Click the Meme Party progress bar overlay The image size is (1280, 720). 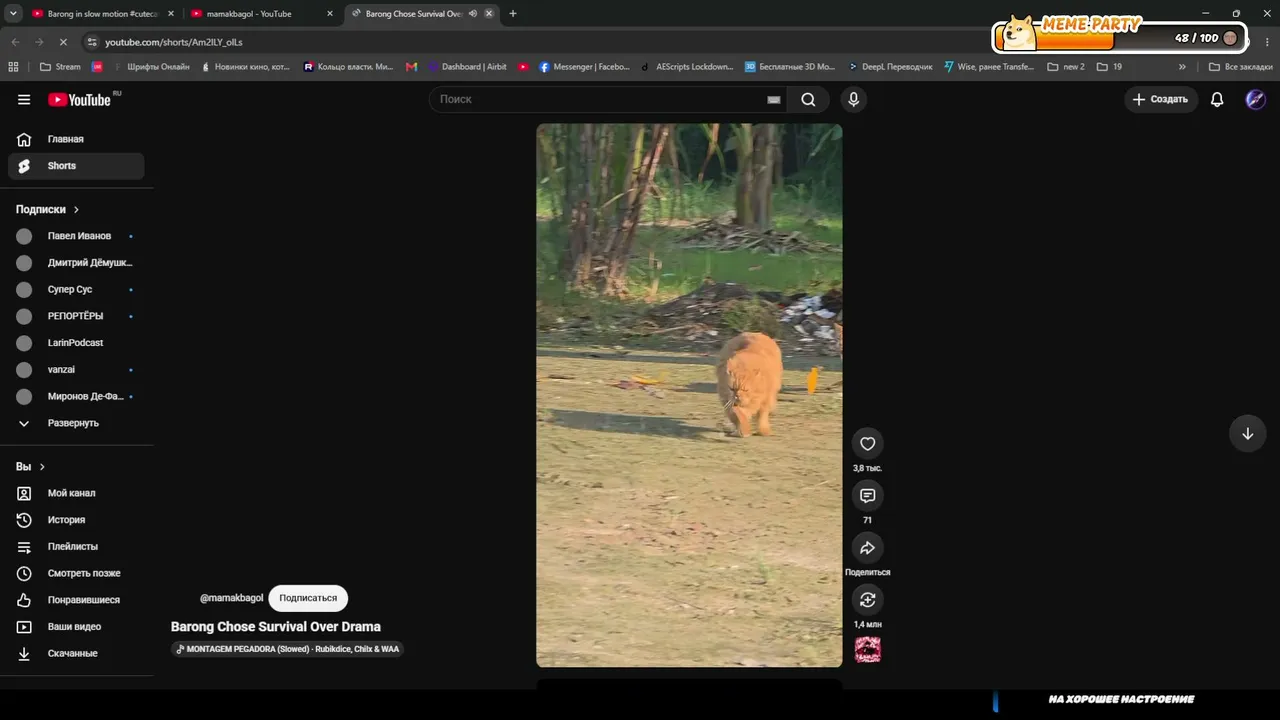pyautogui.click(x=1120, y=36)
